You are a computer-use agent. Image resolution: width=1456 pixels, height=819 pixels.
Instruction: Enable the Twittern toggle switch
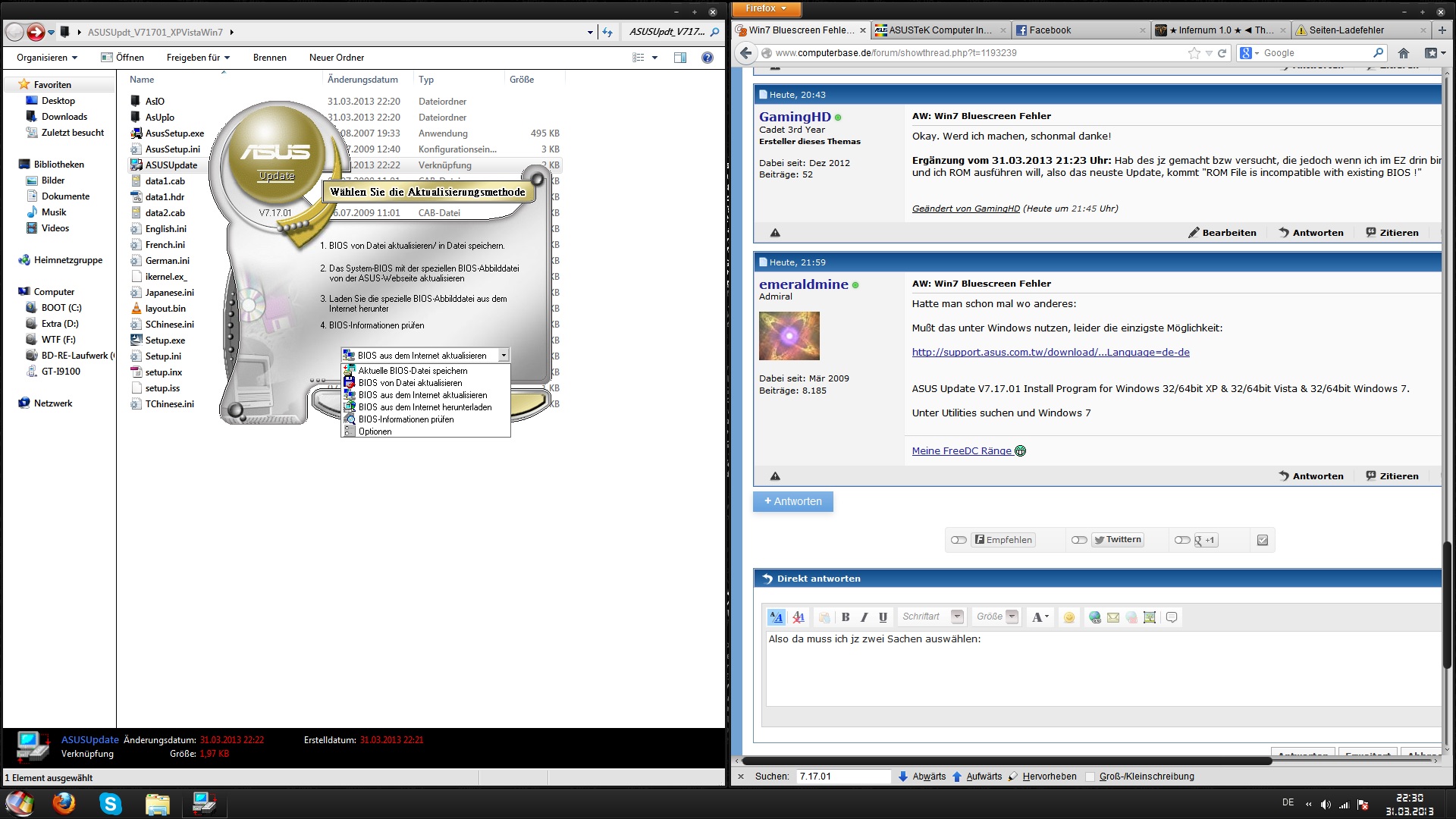coord(1079,540)
